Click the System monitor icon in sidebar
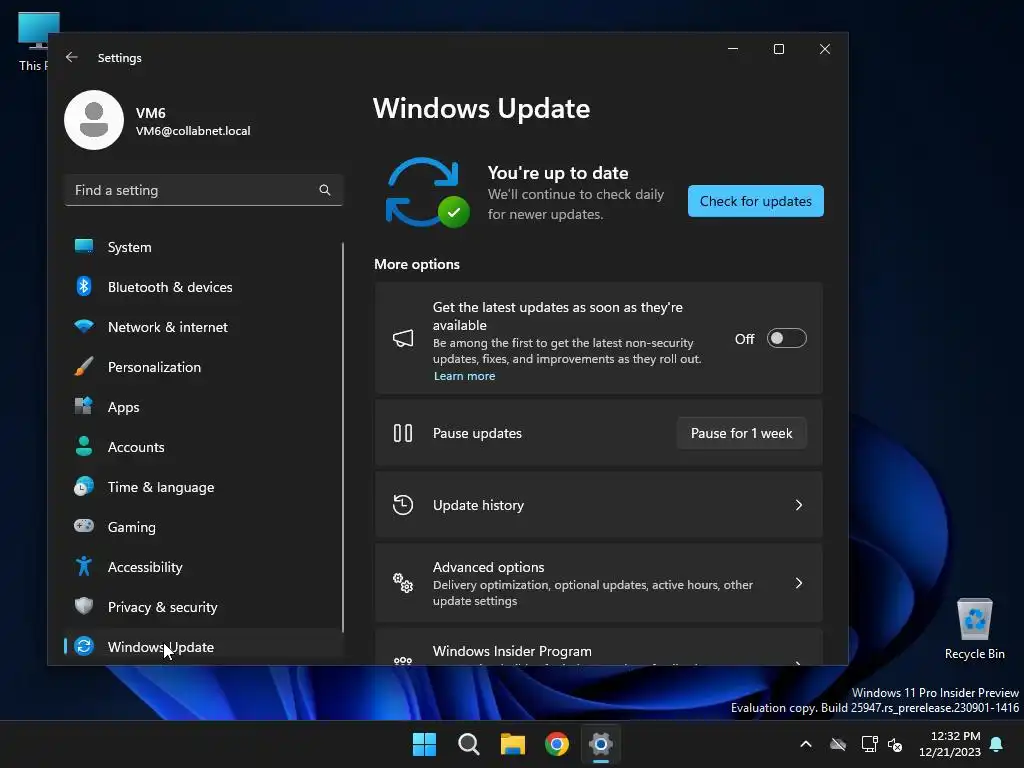This screenshot has height=768, width=1024. pyautogui.click(x=84, y=246)
